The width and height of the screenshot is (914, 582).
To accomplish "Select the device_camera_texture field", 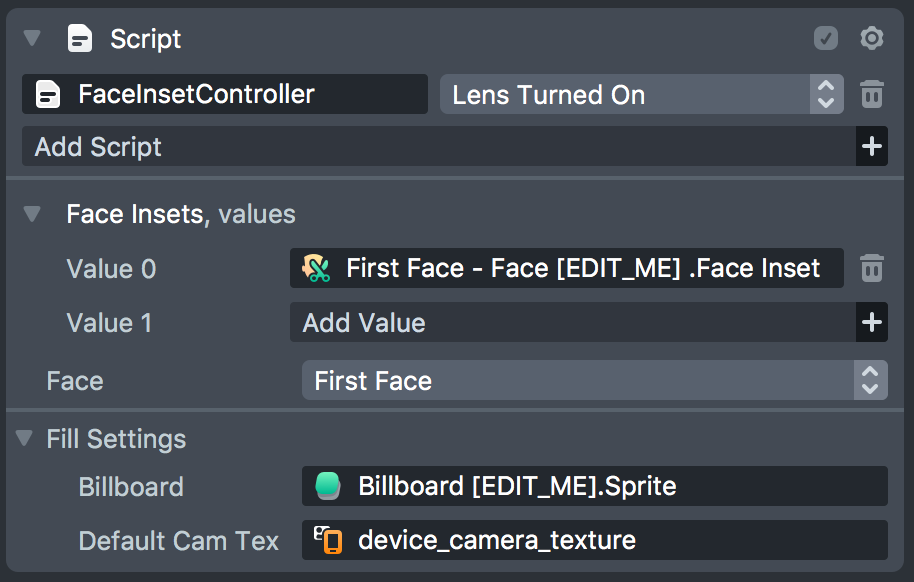I will 594,541.
